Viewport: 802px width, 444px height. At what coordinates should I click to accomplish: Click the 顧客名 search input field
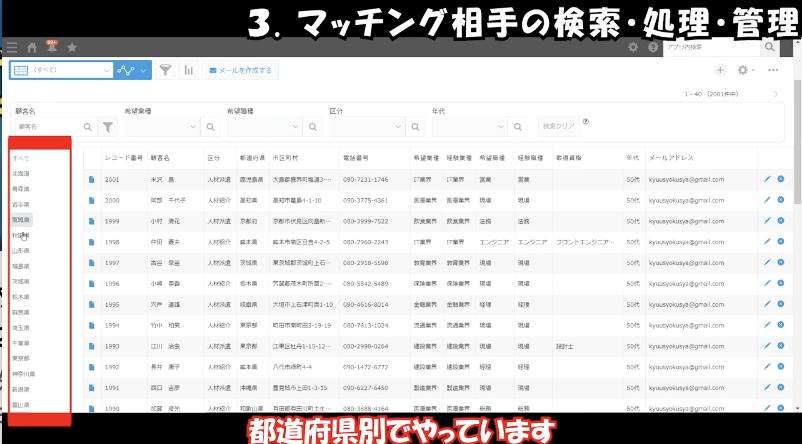tap(45, 127)
